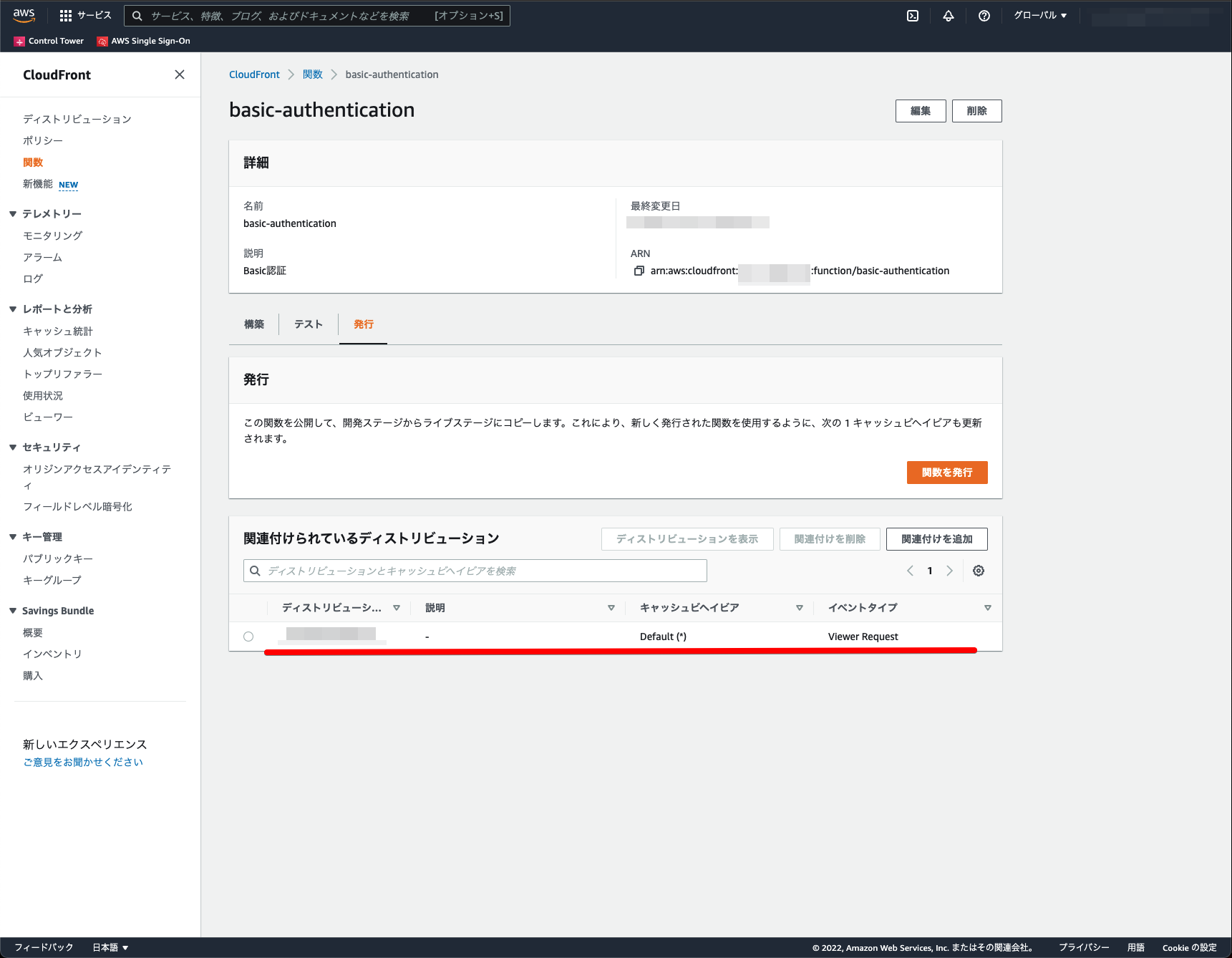Click the 関連付けを削除 button
Viewport: 1232px width, 958px height.
pyautogui.click(x=830, y=539)
